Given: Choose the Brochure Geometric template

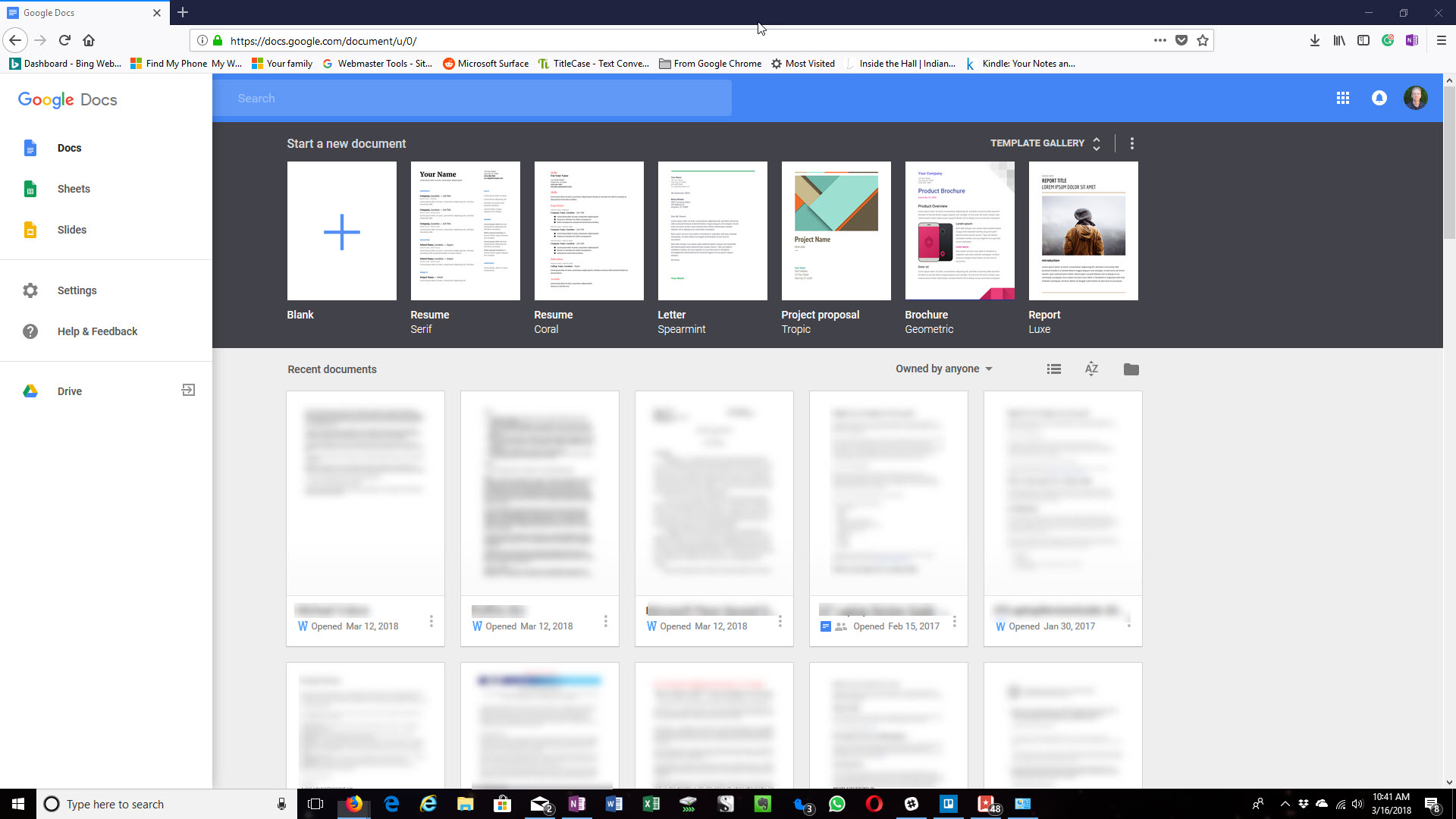Looking at the screenshot, I should click(x=960, y=231).
